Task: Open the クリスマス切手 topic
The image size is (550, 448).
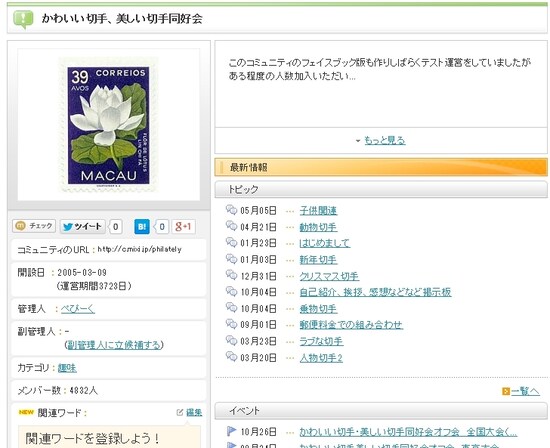Action: [x=329, y=276]
